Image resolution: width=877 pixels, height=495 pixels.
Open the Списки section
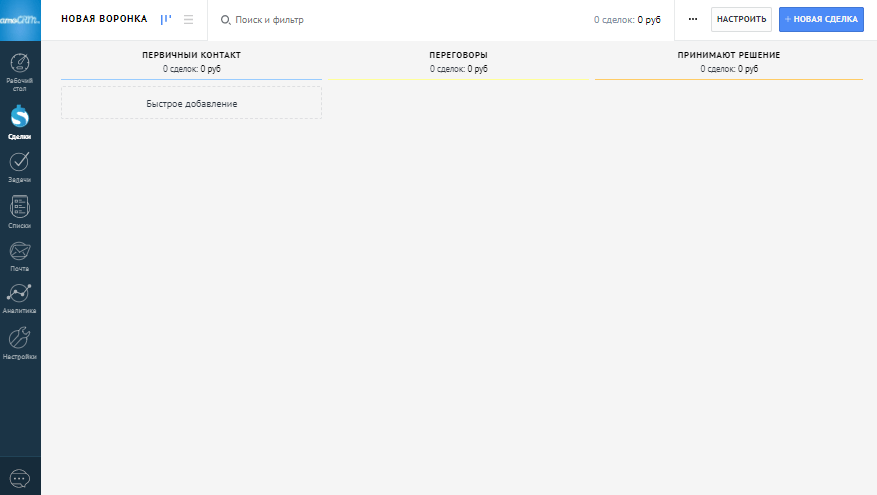[x=20, y=212]
